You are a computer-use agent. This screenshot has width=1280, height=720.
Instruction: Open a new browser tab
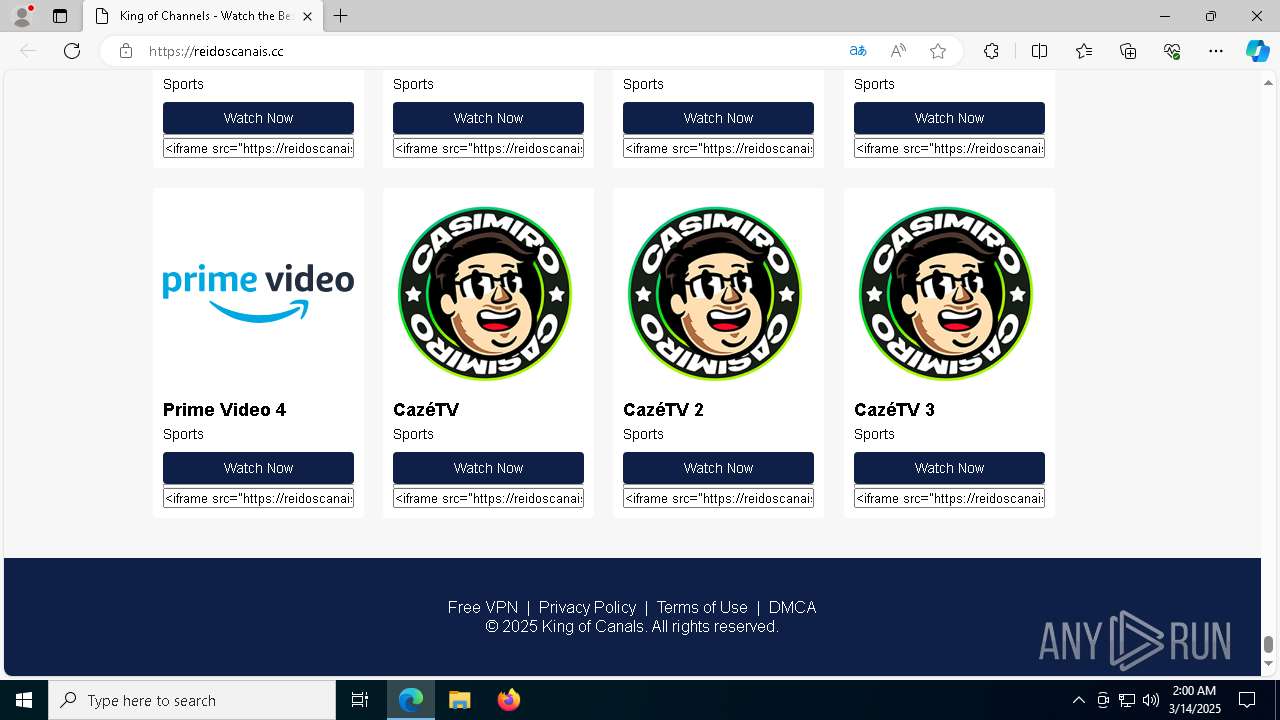340,16
